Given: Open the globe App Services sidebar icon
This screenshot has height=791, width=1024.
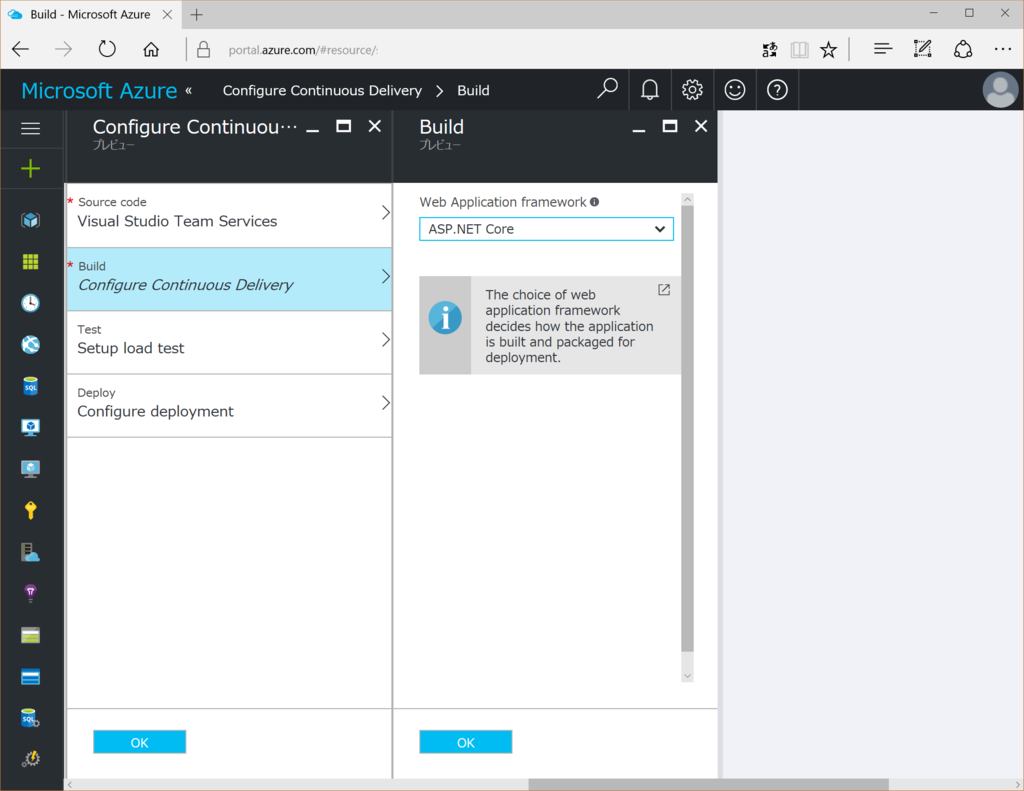Looking at the screenshot, I should coord(30,344).
